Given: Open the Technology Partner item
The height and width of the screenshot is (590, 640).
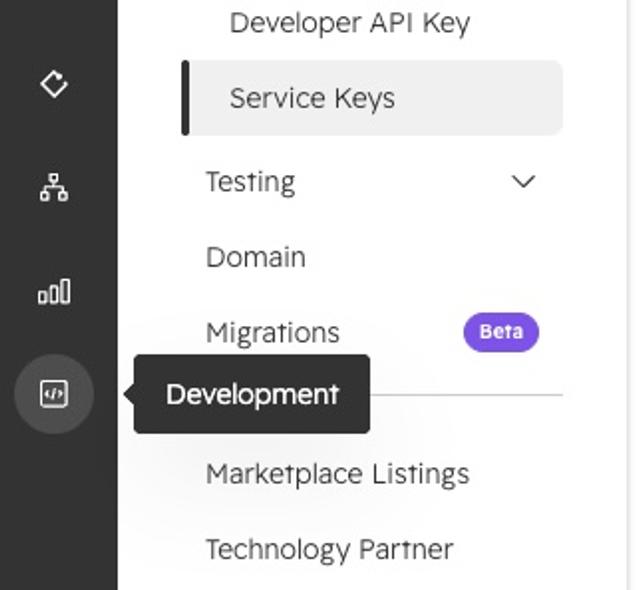Looking at the screenshot, I should (330, 550).
